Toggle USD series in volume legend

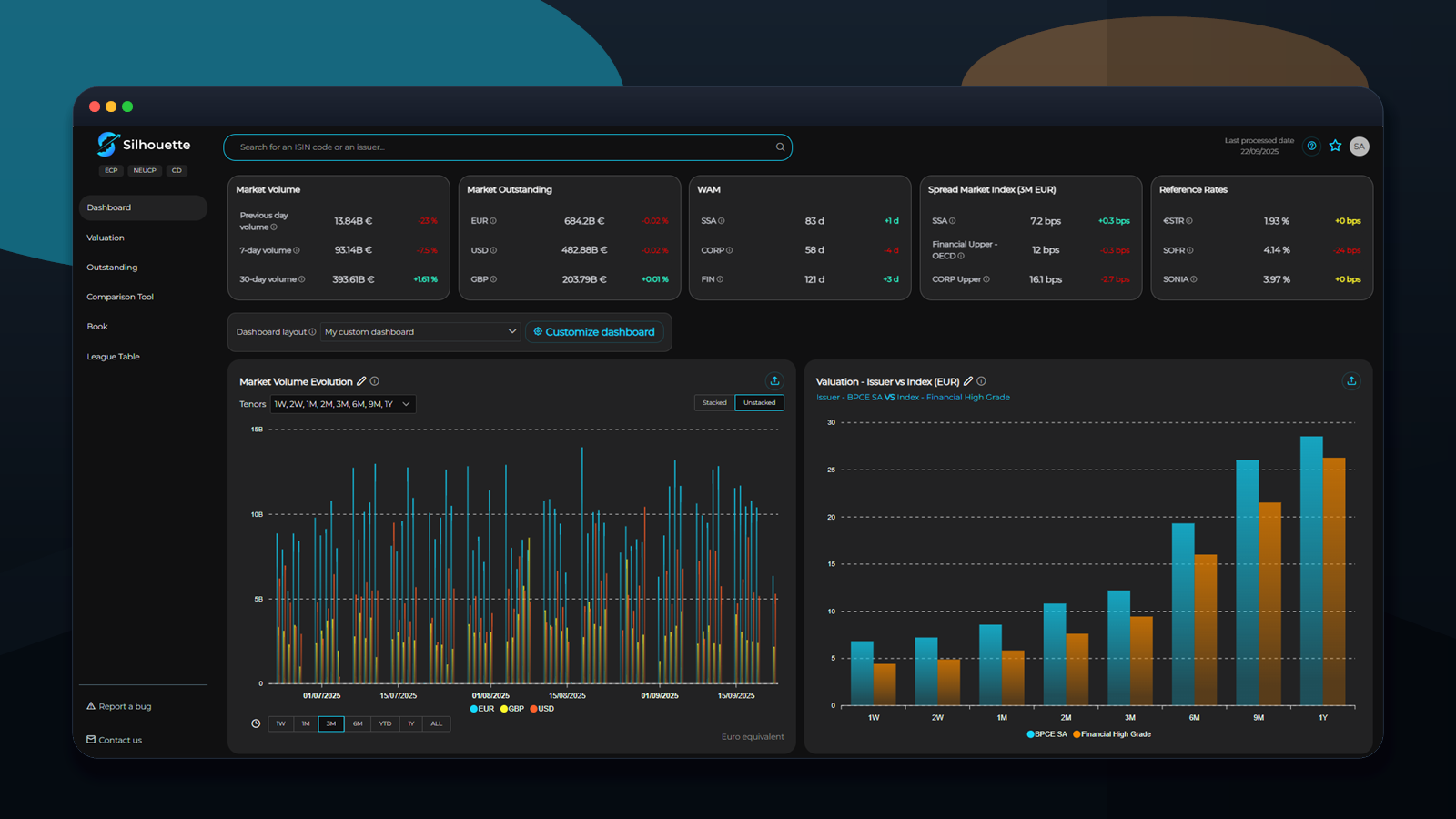click(542, 709)
